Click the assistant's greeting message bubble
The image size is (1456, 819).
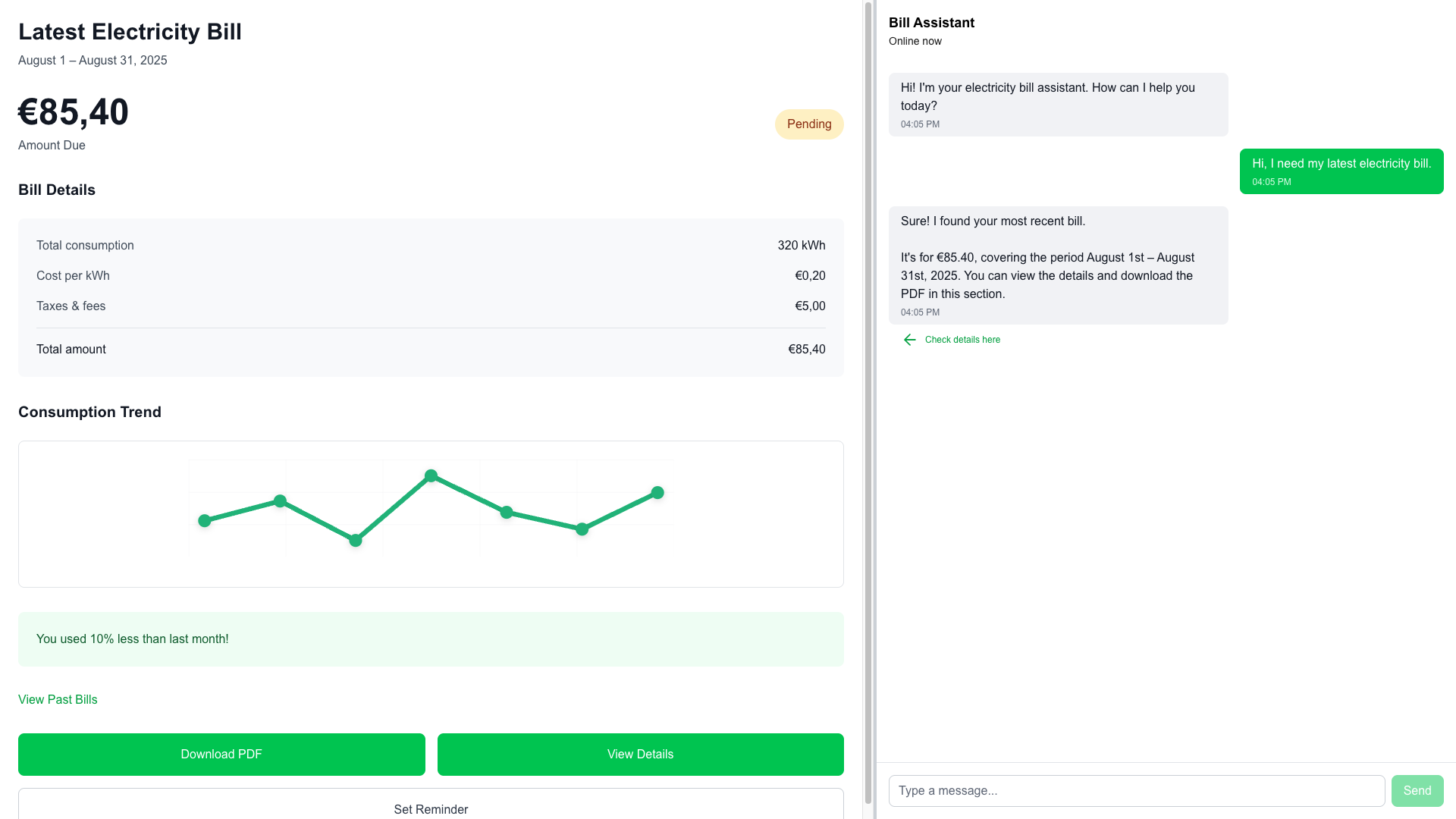[x=1058, y=105]
